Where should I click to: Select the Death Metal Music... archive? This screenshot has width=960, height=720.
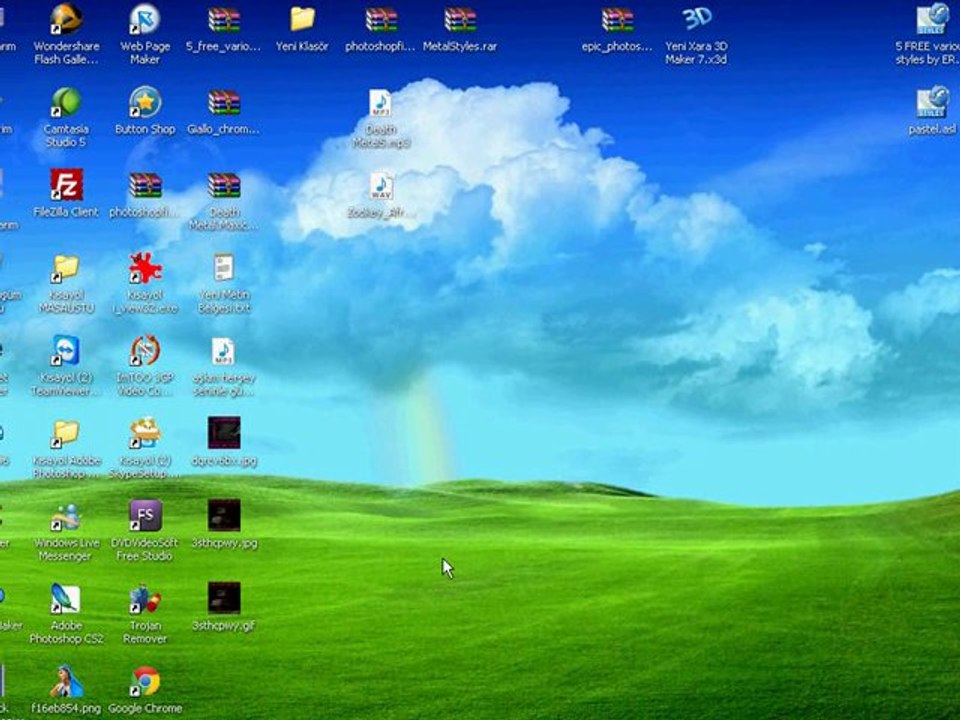click(x=224, y=186)
